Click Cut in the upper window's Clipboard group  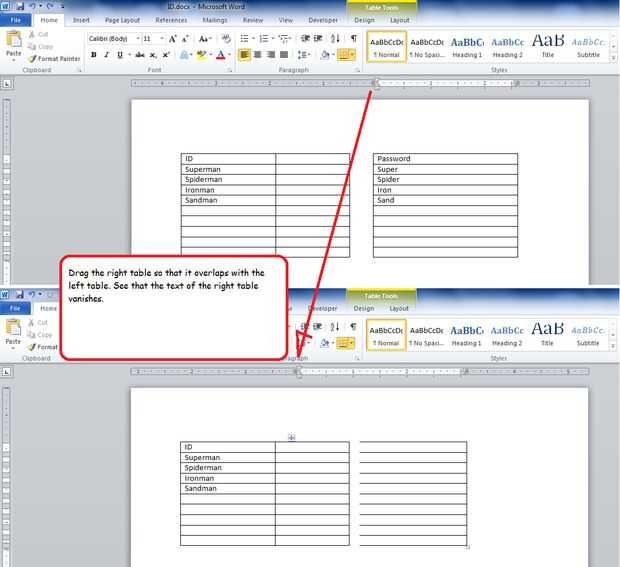tap(38, 34)
